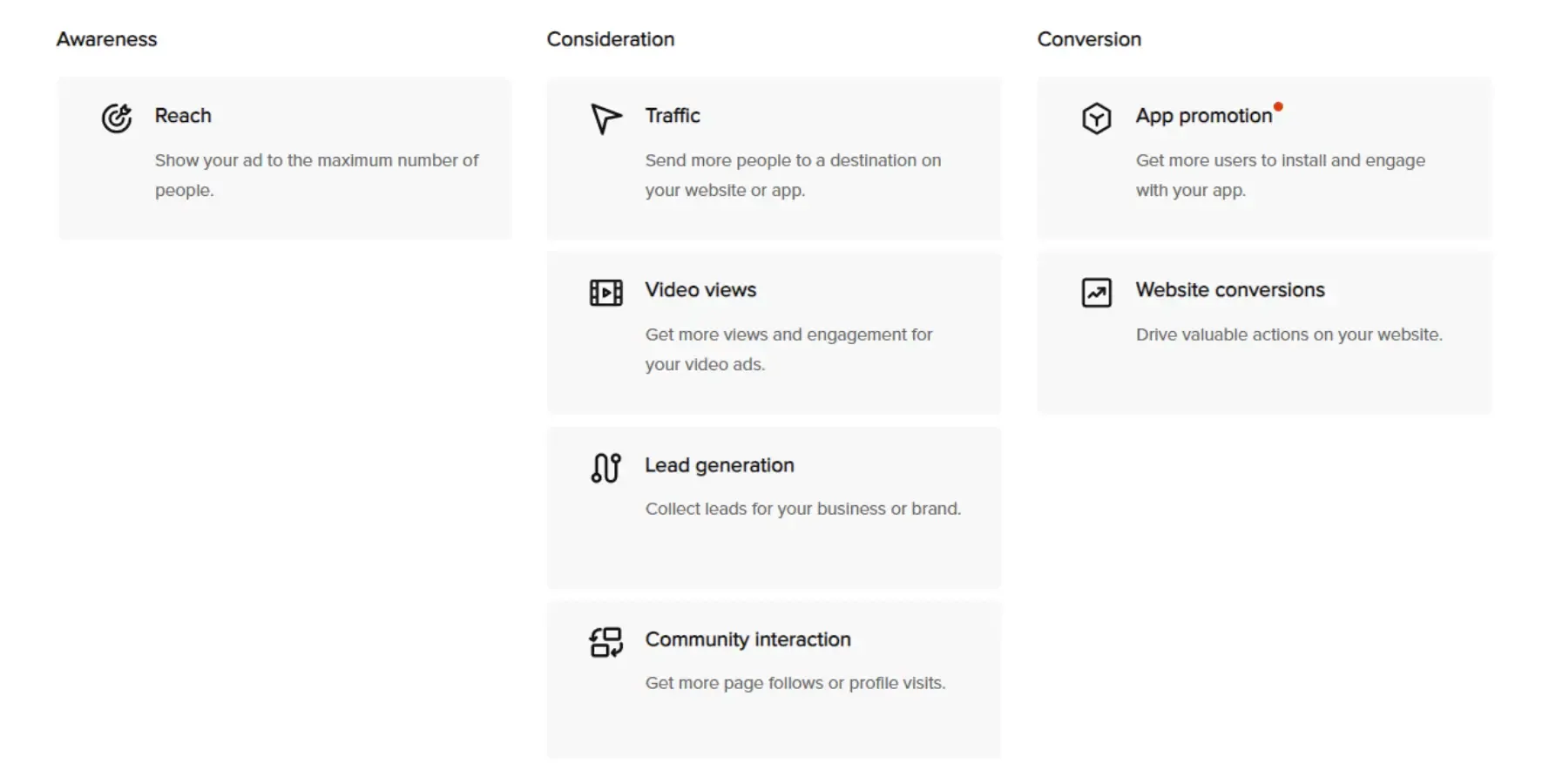
Task: Click the 'Drive valuable actions' description text
Action: click(1289, 335)
